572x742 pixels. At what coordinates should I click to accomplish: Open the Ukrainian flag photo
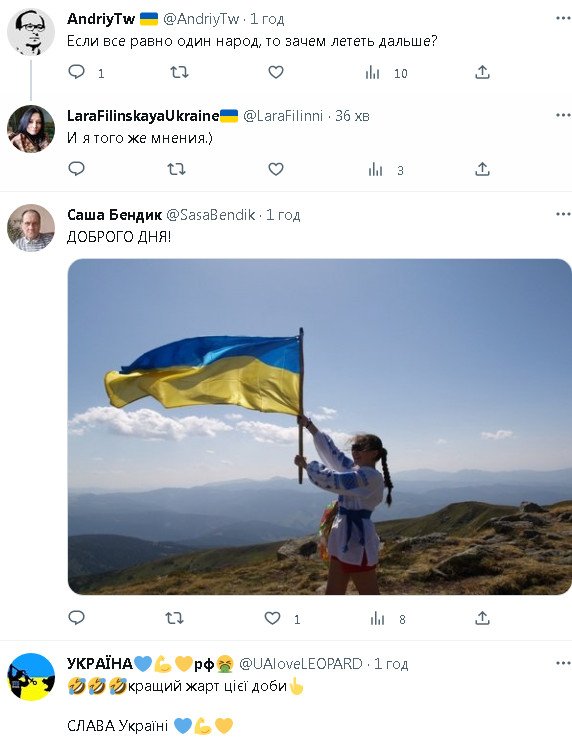[320, 426]
